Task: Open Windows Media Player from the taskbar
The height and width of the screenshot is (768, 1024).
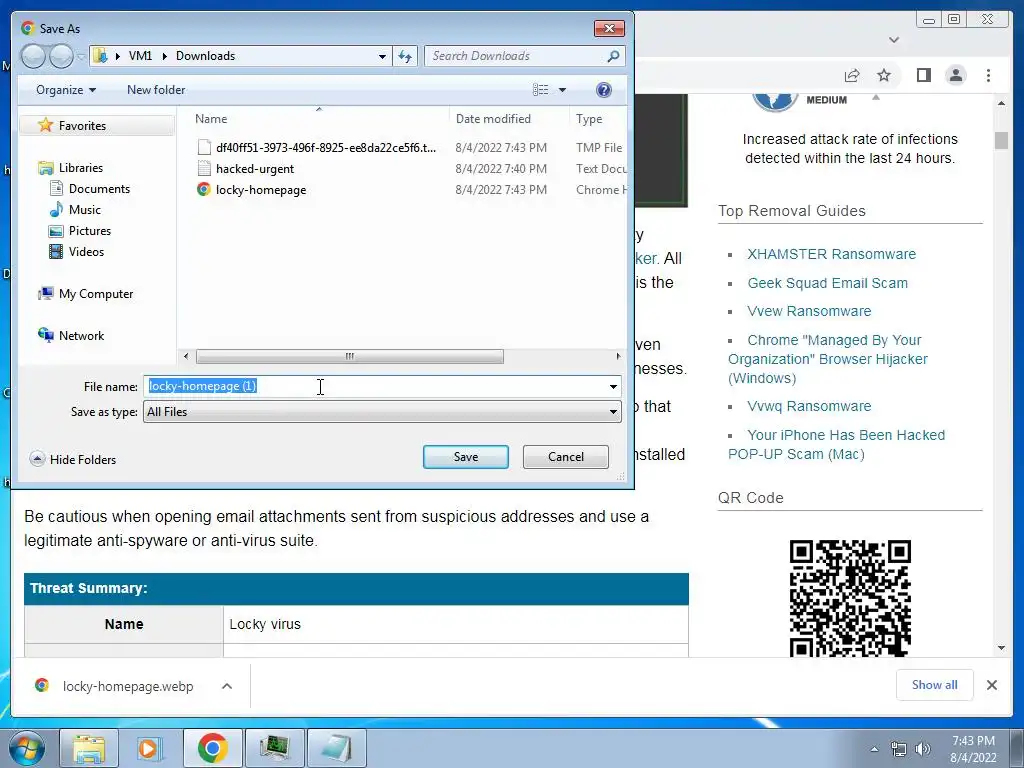Action: click(x=150, y=748)
